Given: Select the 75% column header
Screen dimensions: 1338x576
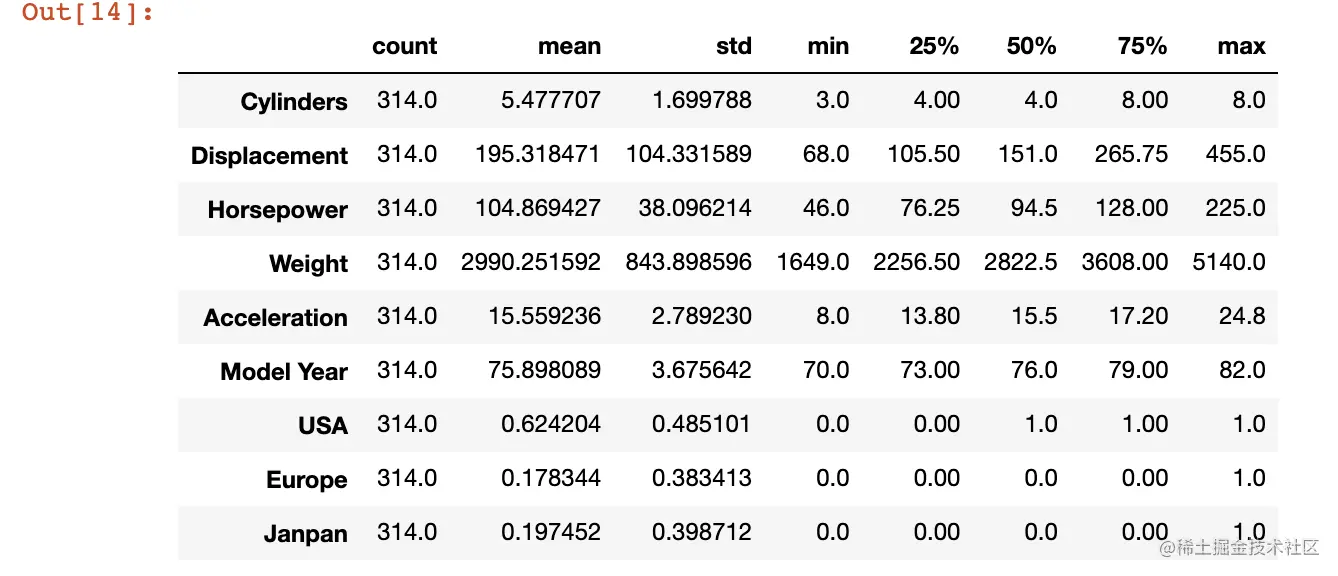Looking at the screenshot, I should point(1142,46).
